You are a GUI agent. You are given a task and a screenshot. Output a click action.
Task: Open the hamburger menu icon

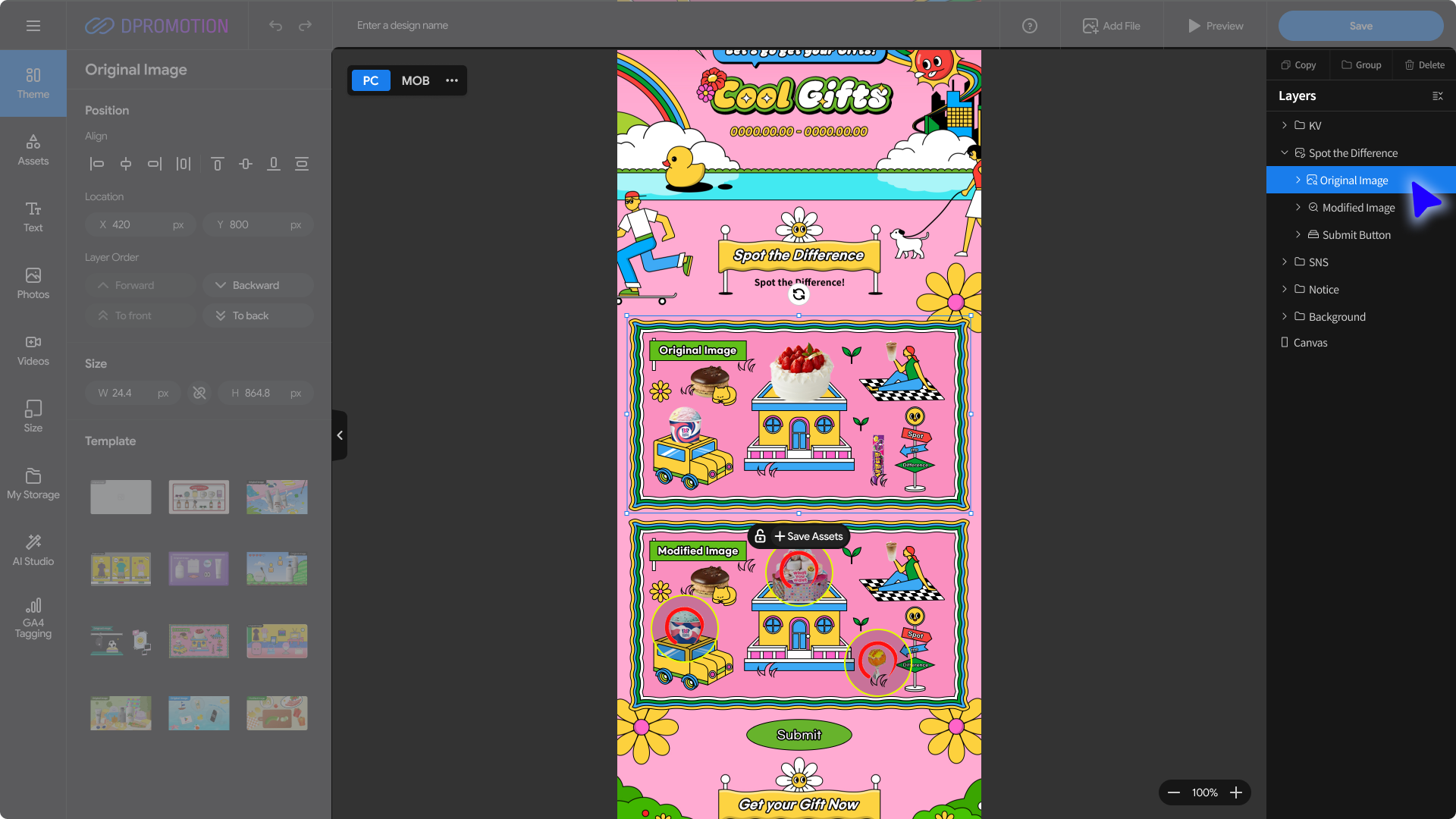tap(33, 26)
